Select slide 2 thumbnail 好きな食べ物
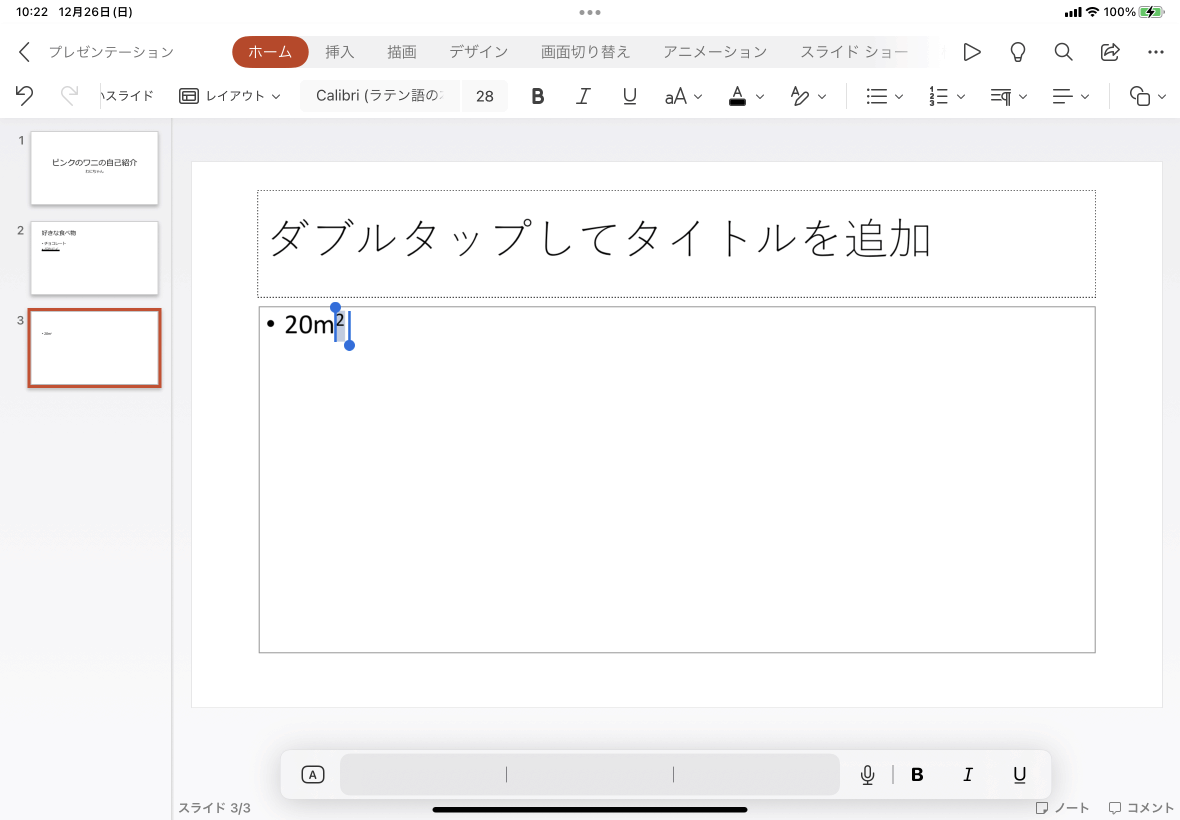1180x820 pixels. [x=94, y=258]
